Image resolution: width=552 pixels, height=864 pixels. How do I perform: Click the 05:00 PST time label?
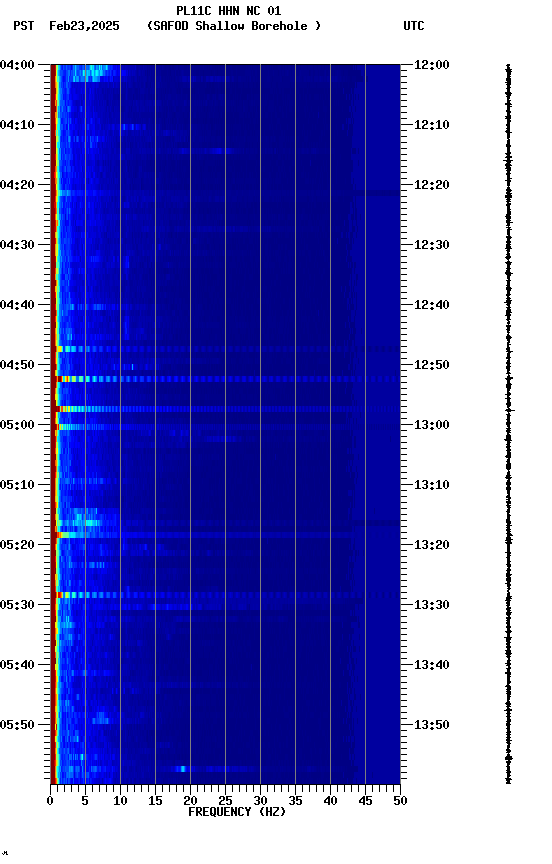click(17, 425)
